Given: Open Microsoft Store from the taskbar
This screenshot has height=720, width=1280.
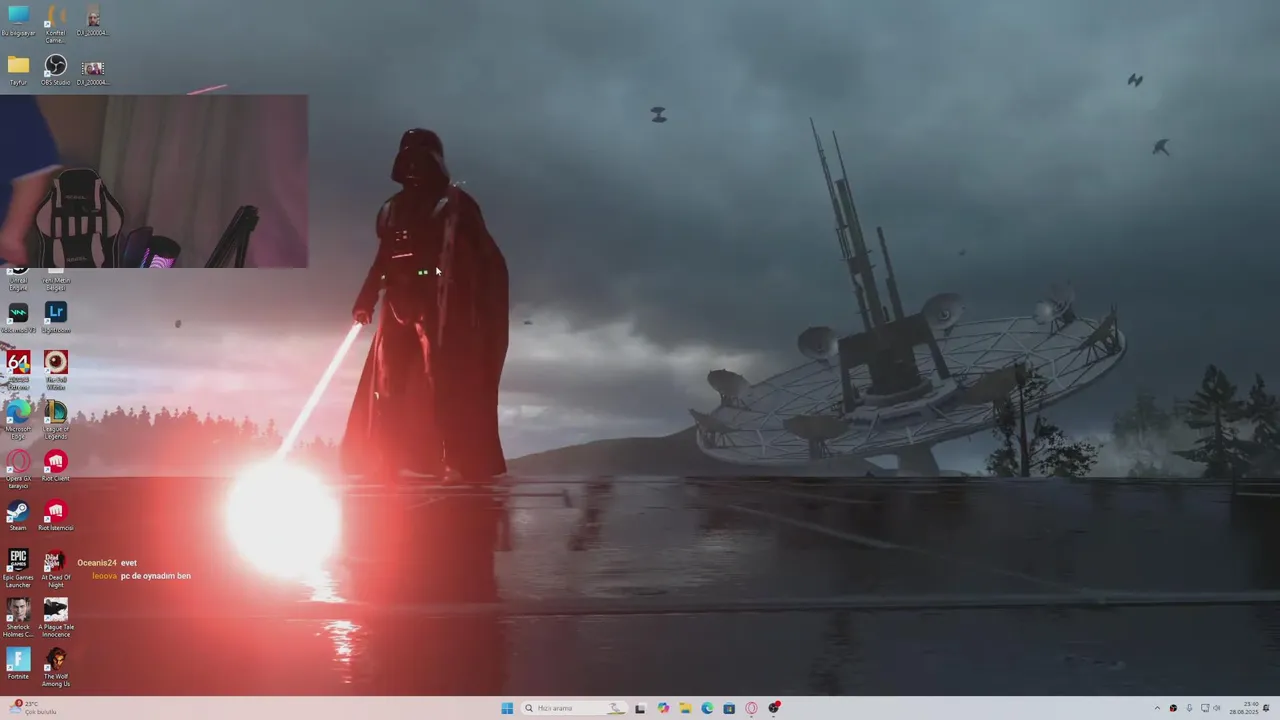Looking at the screenshot, I should (729, 708).
